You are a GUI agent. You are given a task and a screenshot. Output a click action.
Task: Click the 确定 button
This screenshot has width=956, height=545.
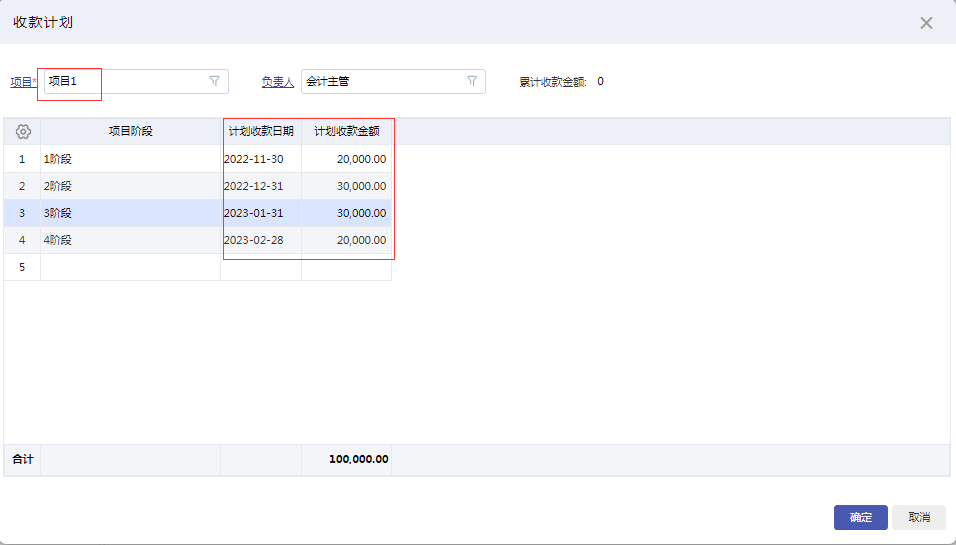[x=860, y=517]
